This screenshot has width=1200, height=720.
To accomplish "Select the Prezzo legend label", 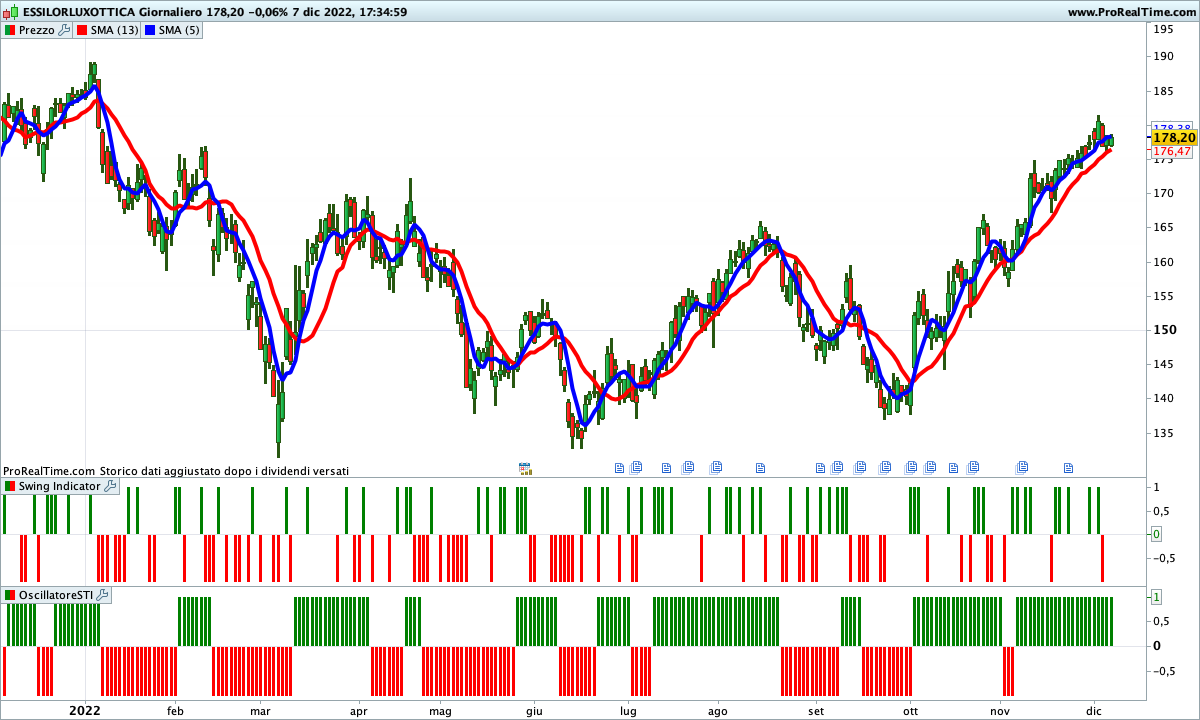I will [37, 30].
